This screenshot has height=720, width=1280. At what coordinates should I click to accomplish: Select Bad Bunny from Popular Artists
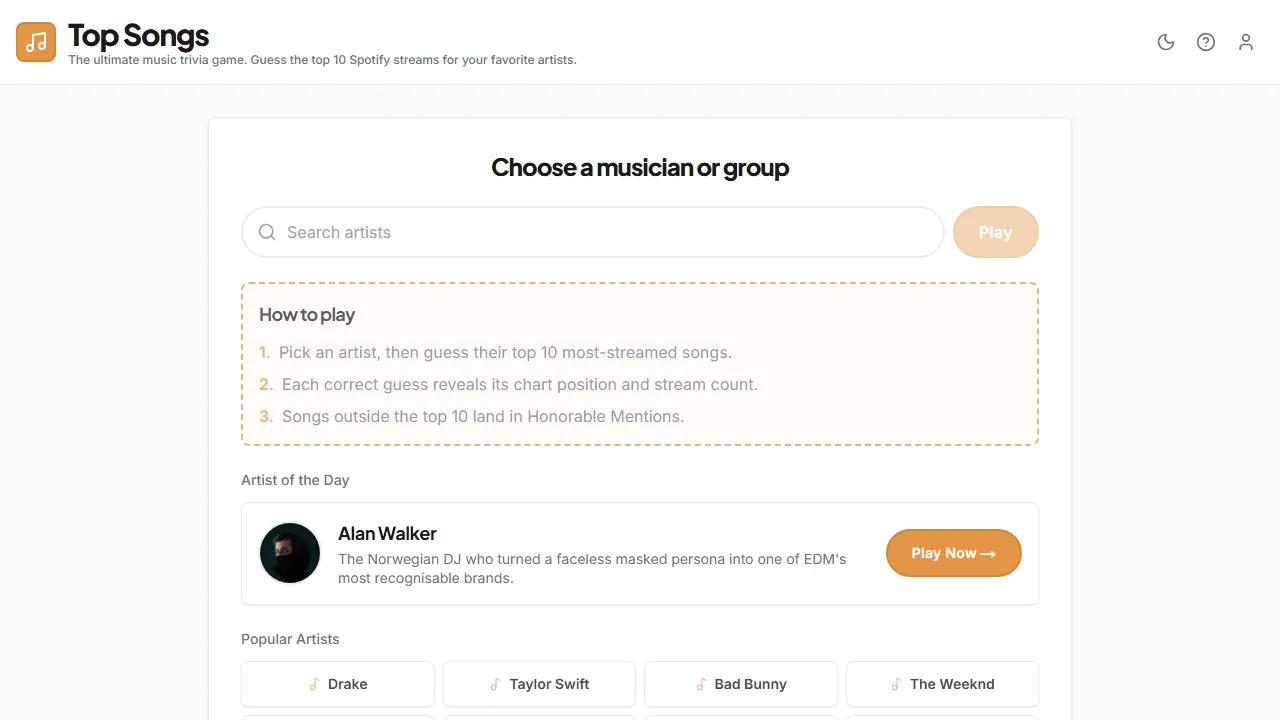[740, 684]
